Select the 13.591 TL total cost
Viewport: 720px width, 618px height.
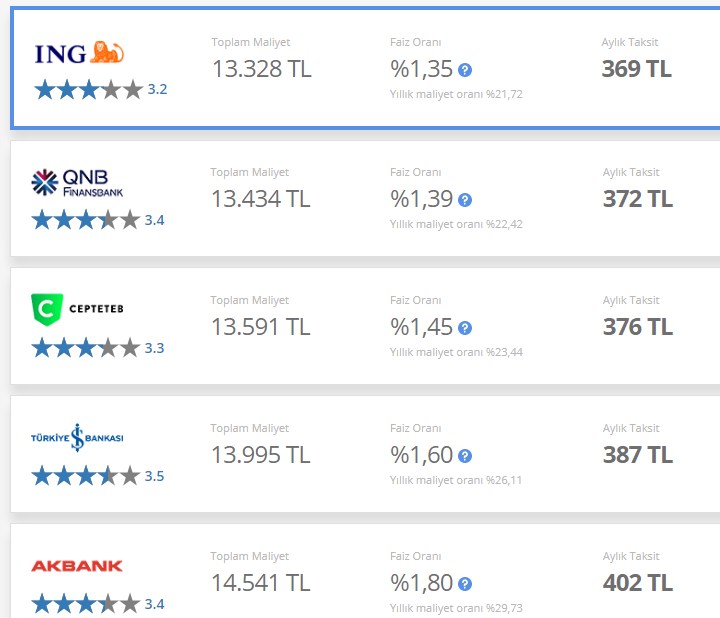[260, 327]
